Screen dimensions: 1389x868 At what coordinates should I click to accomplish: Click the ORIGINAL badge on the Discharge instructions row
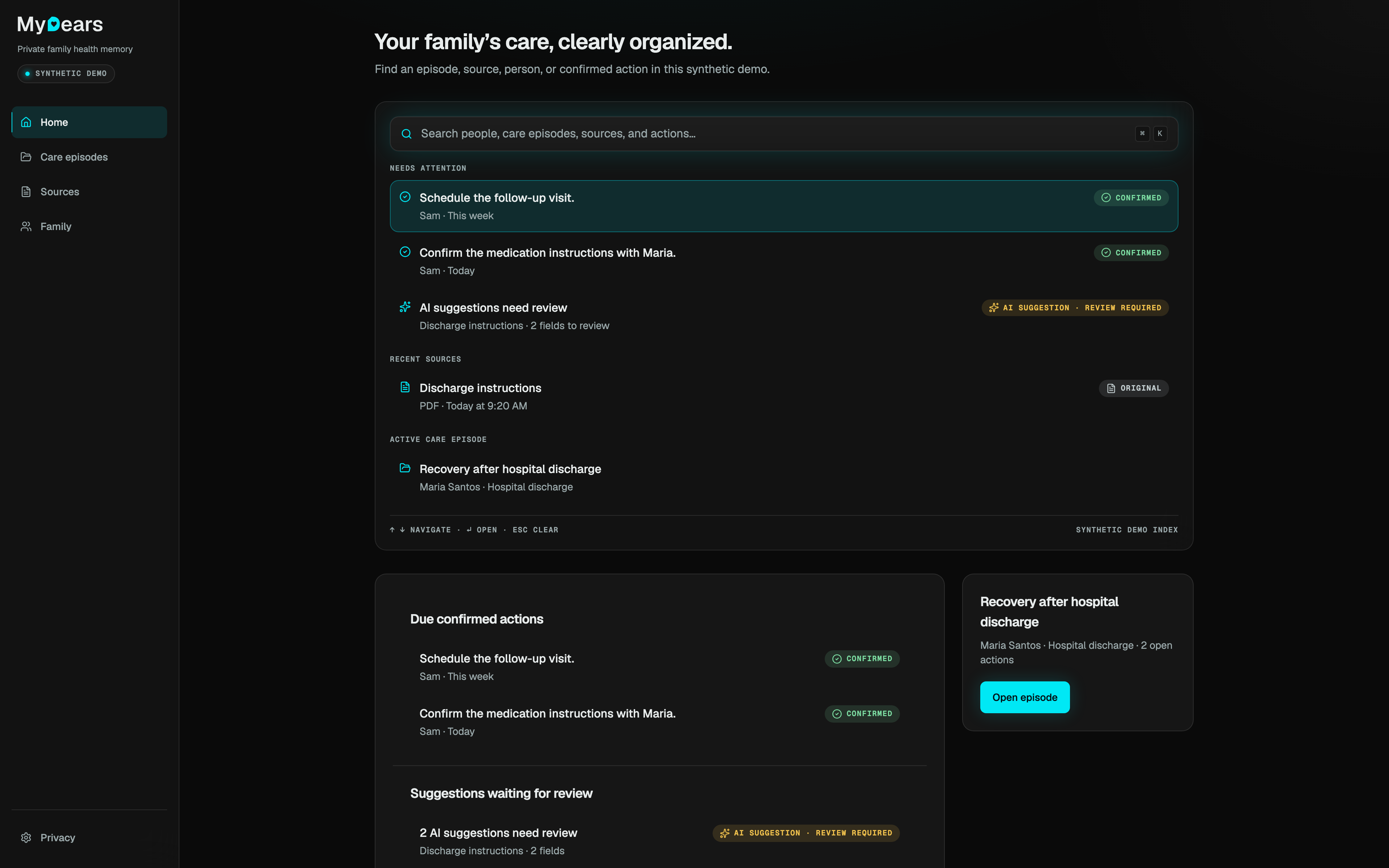[x=1134, y=388]
